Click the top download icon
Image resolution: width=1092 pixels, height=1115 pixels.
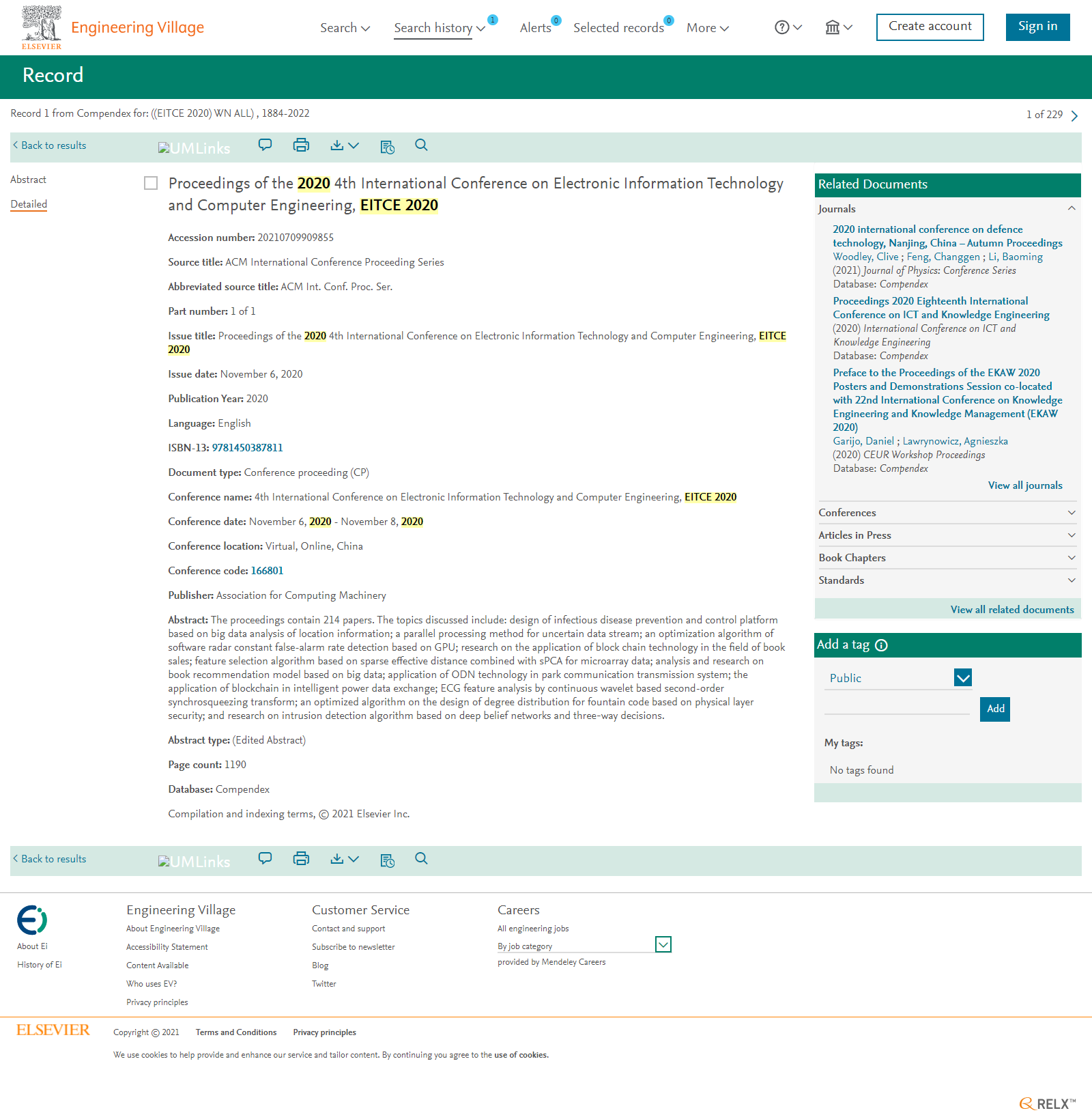coord(337,145)
